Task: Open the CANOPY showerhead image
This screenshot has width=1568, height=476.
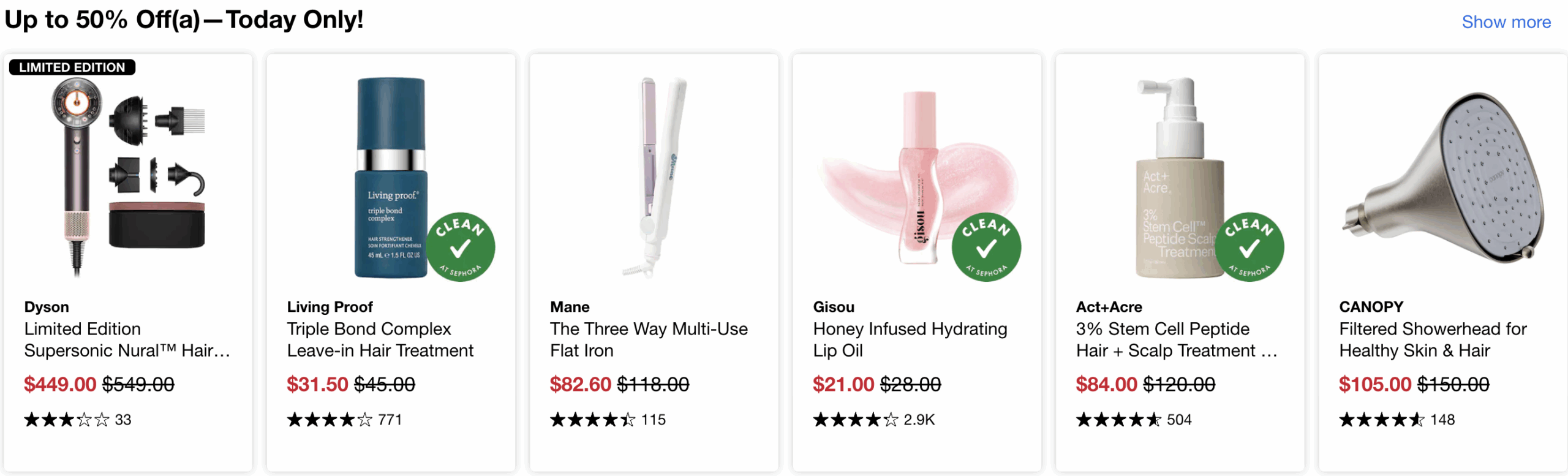Action: point(1443,178)
